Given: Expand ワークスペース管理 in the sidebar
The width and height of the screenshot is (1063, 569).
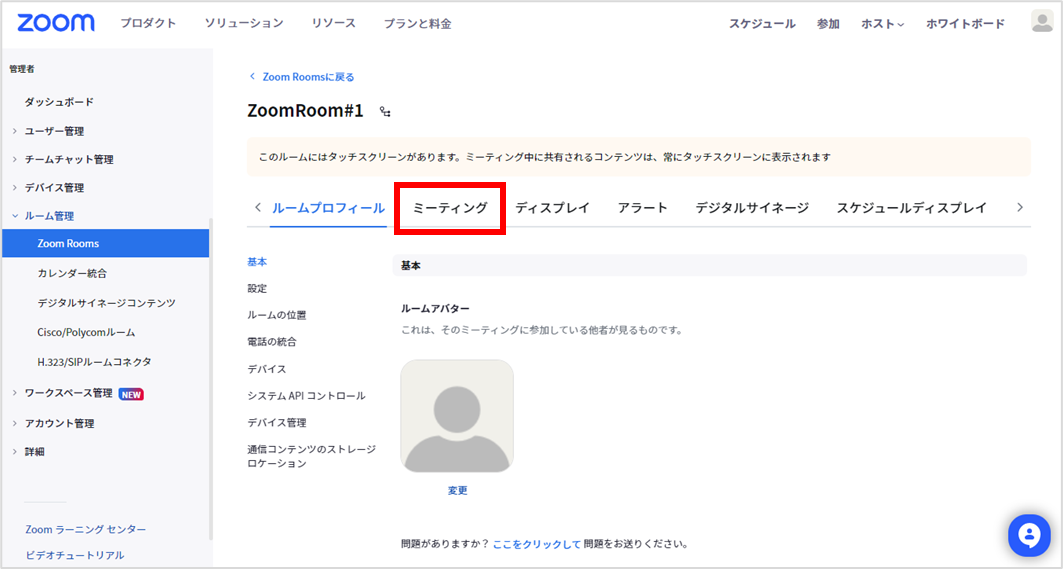Looking at the screenshot, I should pyautogui.click(x=68, y=393).
